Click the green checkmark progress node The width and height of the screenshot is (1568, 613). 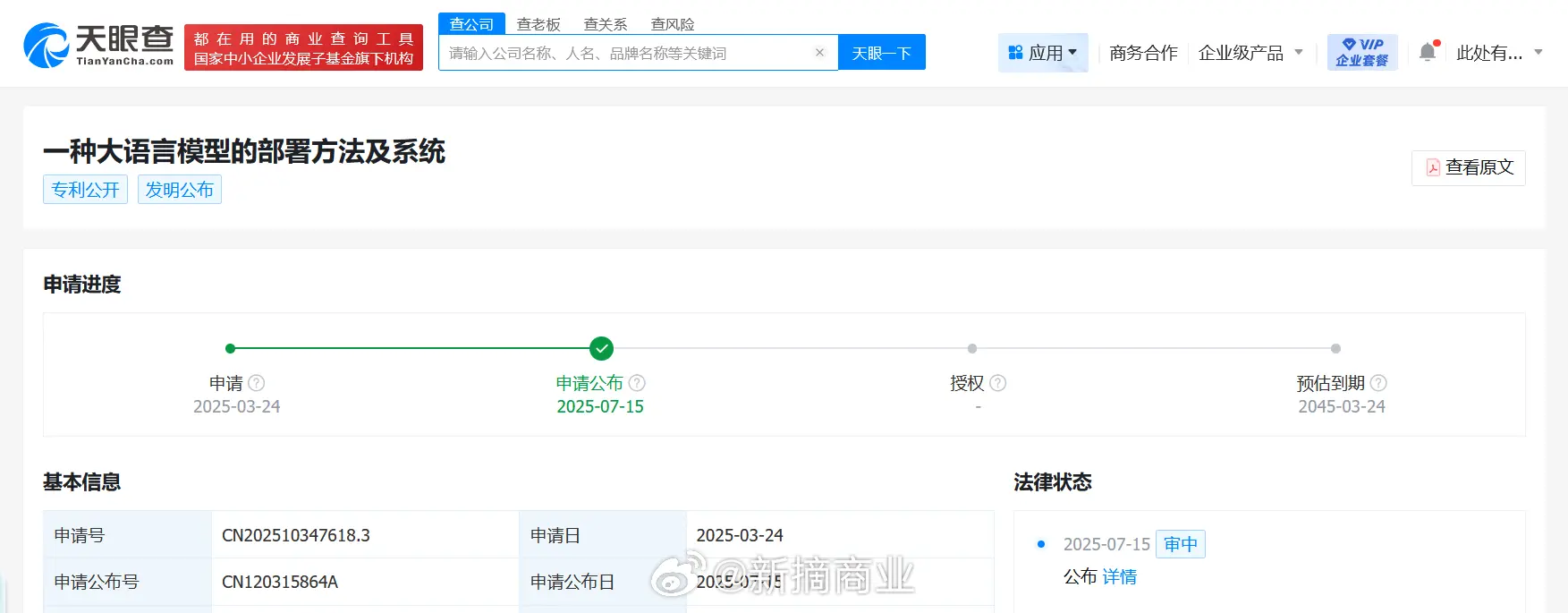click(601, 348)
